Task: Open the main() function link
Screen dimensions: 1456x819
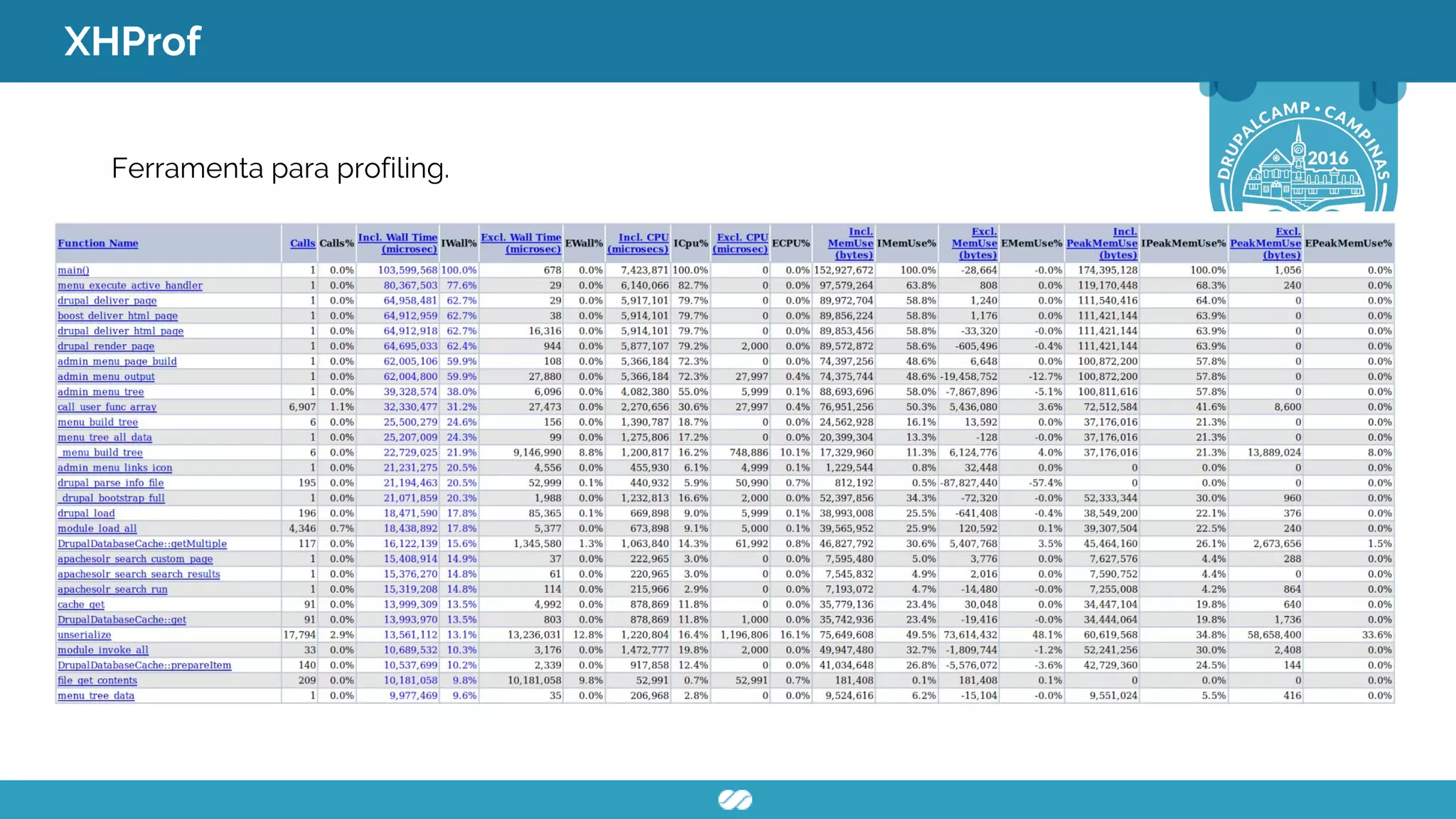Action: click(73, 270)
